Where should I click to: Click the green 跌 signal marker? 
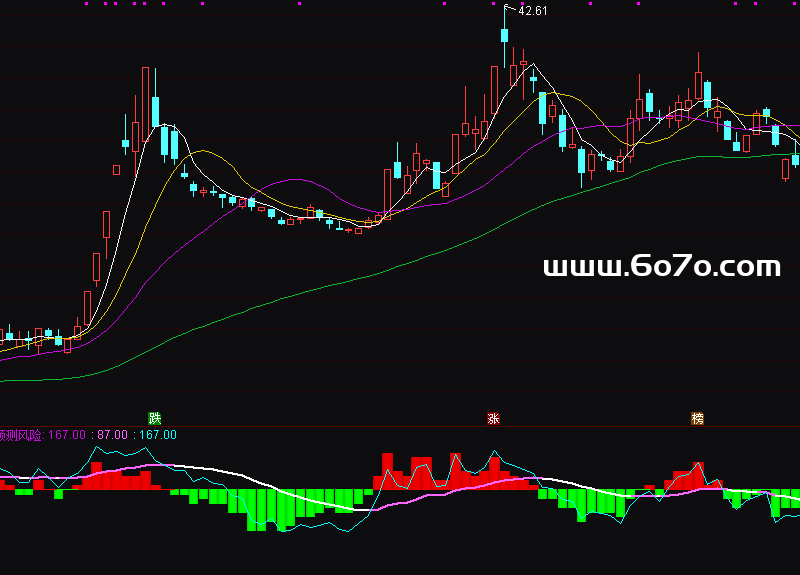coord(155,418)
